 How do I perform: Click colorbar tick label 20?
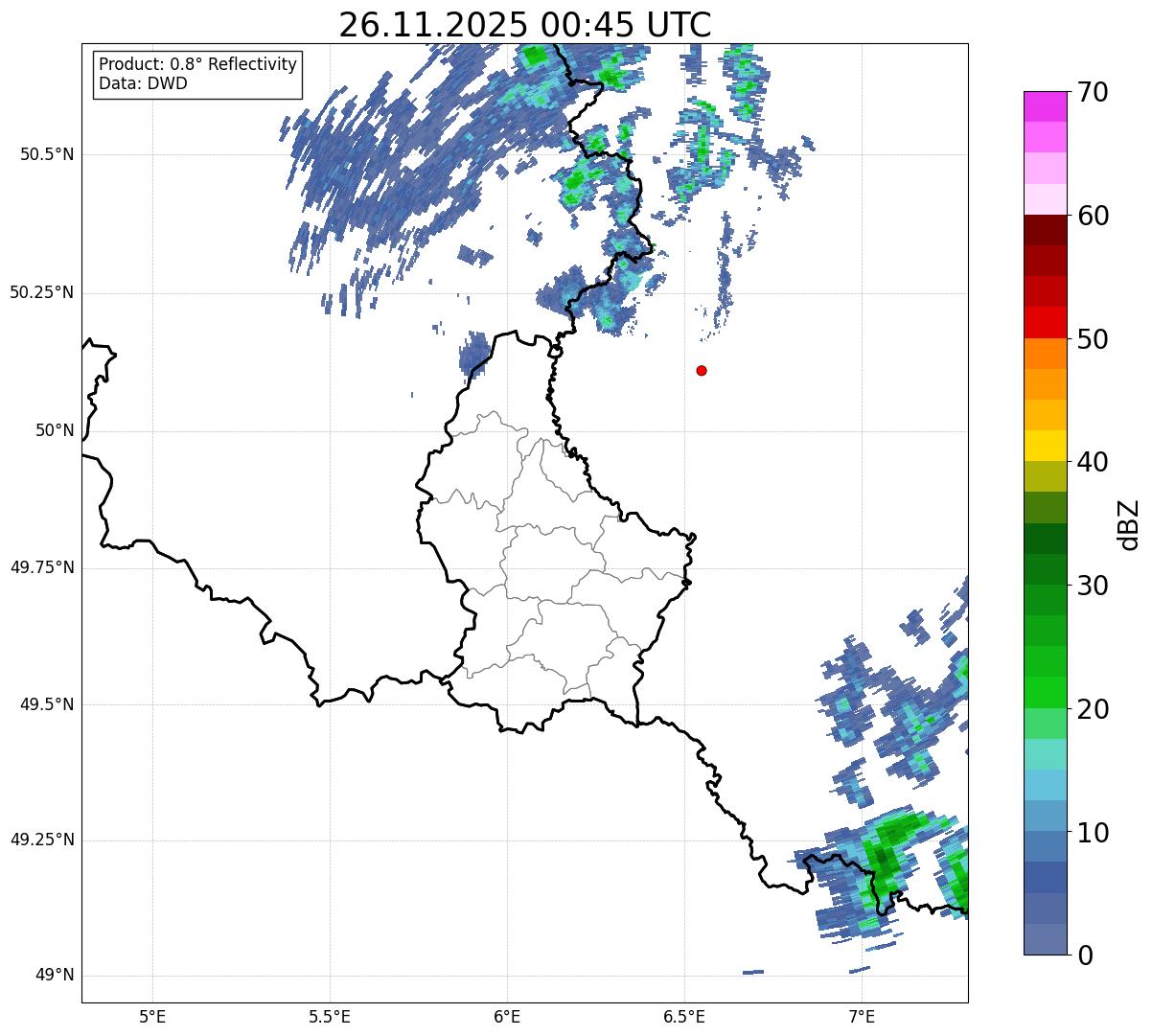tap(1093, 709)
